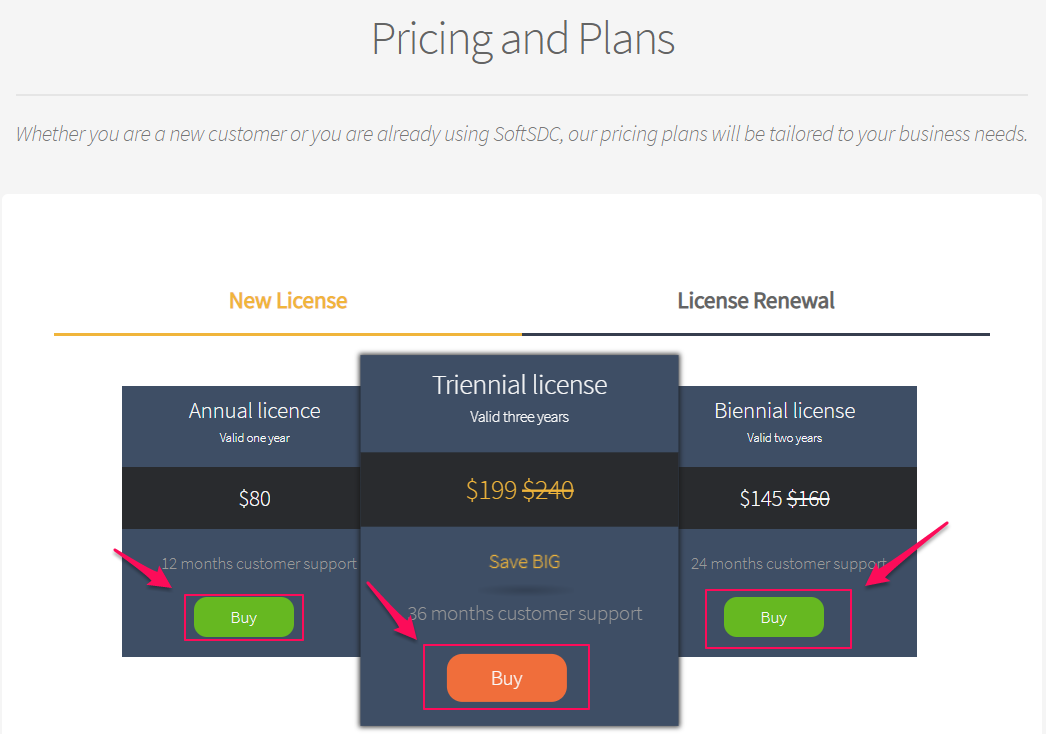Click the Pricing and Plans heading
The height and width of the screenshot is (734, 1046).
[x=523, y=39]
